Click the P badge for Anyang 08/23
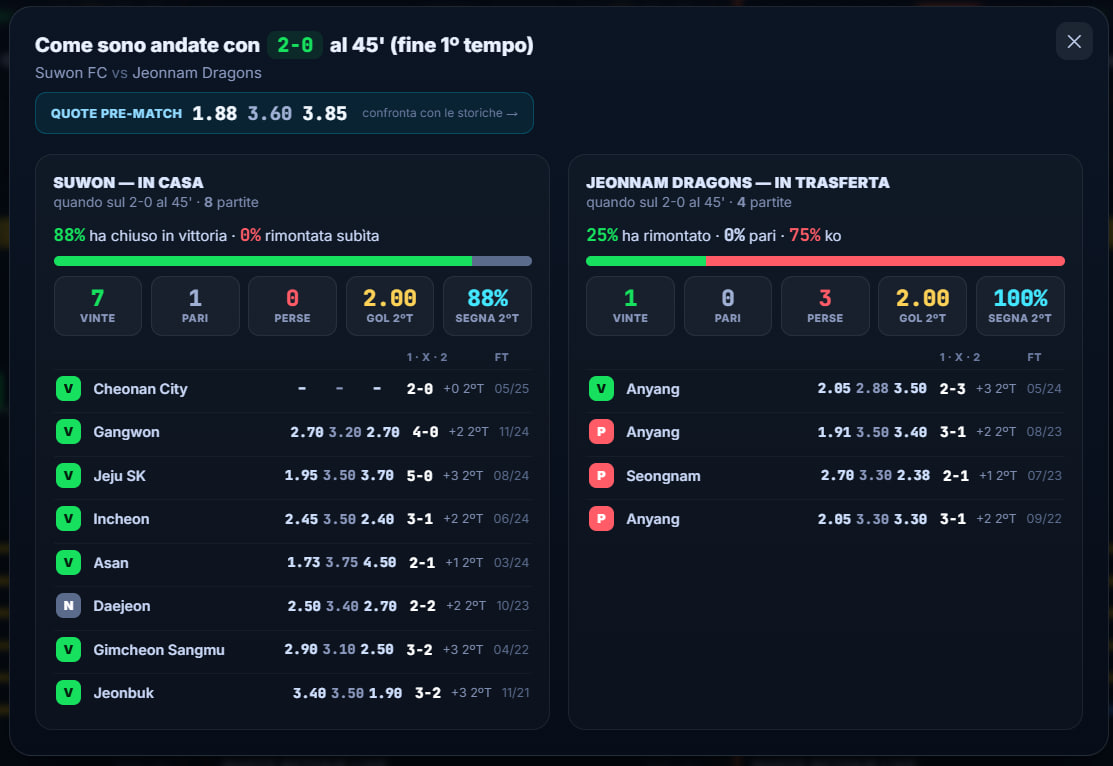Viewport: 1113px width, 766px height. [x=601, y=432]
